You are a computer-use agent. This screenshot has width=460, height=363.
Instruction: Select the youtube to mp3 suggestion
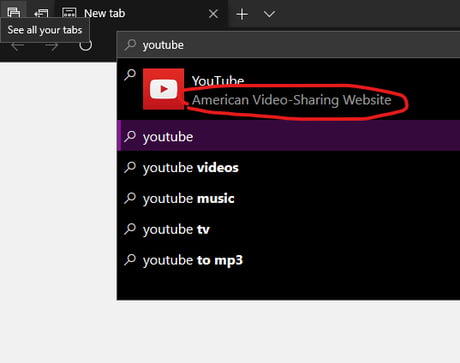pyautogui.click(x=288, y=260)
